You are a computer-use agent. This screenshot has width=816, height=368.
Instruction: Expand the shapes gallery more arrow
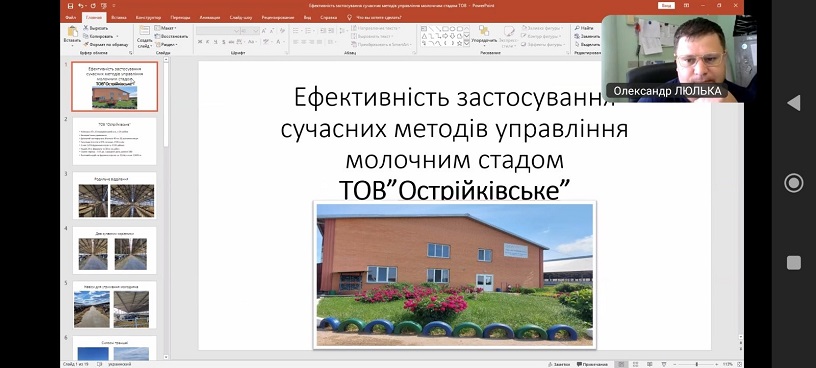point(467,43)
